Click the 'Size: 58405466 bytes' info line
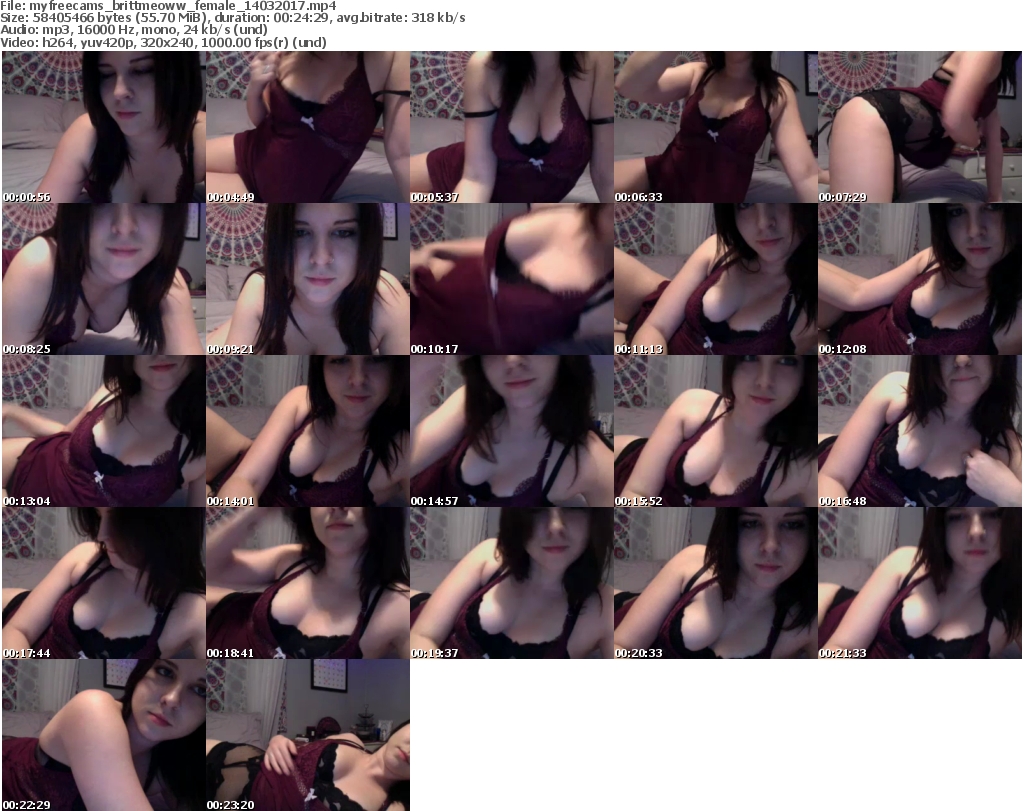 pos(232,18)
